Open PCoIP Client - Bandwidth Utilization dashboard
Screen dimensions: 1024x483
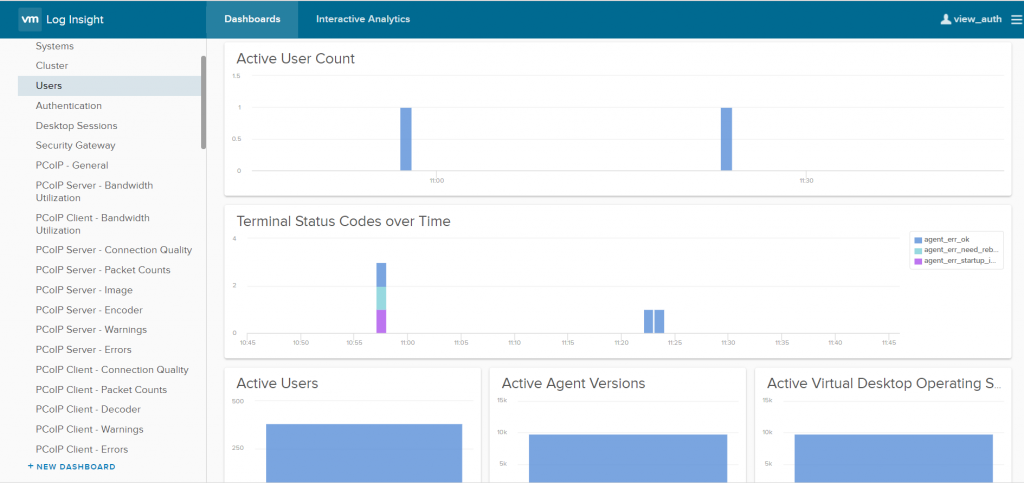pos(93,224)
